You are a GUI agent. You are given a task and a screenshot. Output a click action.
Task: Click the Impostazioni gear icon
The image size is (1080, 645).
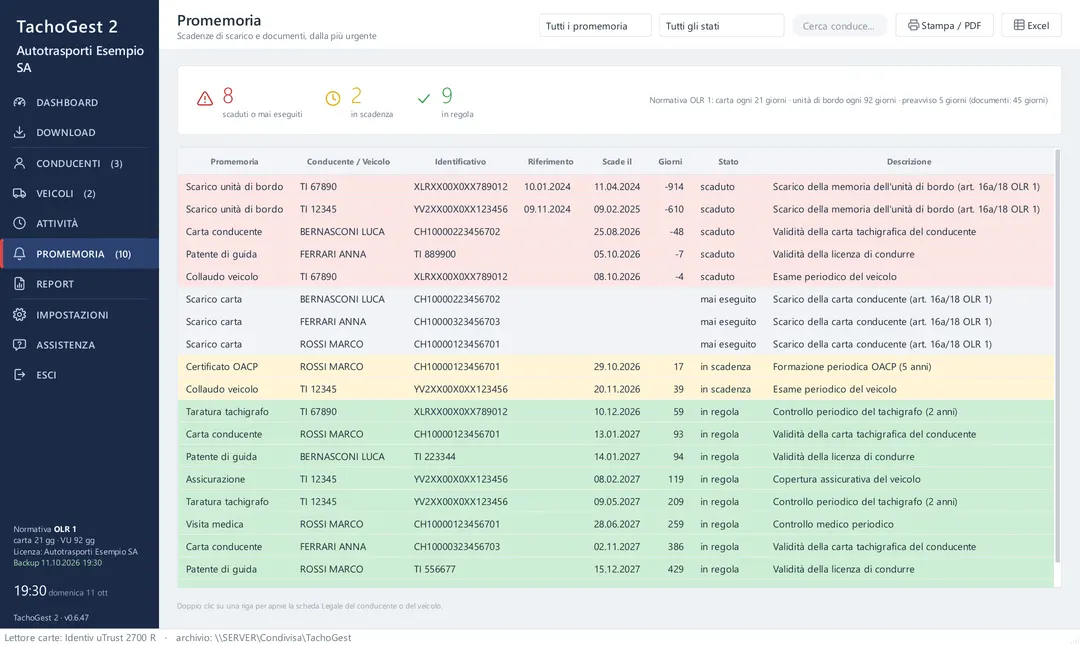(x=19, y=315)
